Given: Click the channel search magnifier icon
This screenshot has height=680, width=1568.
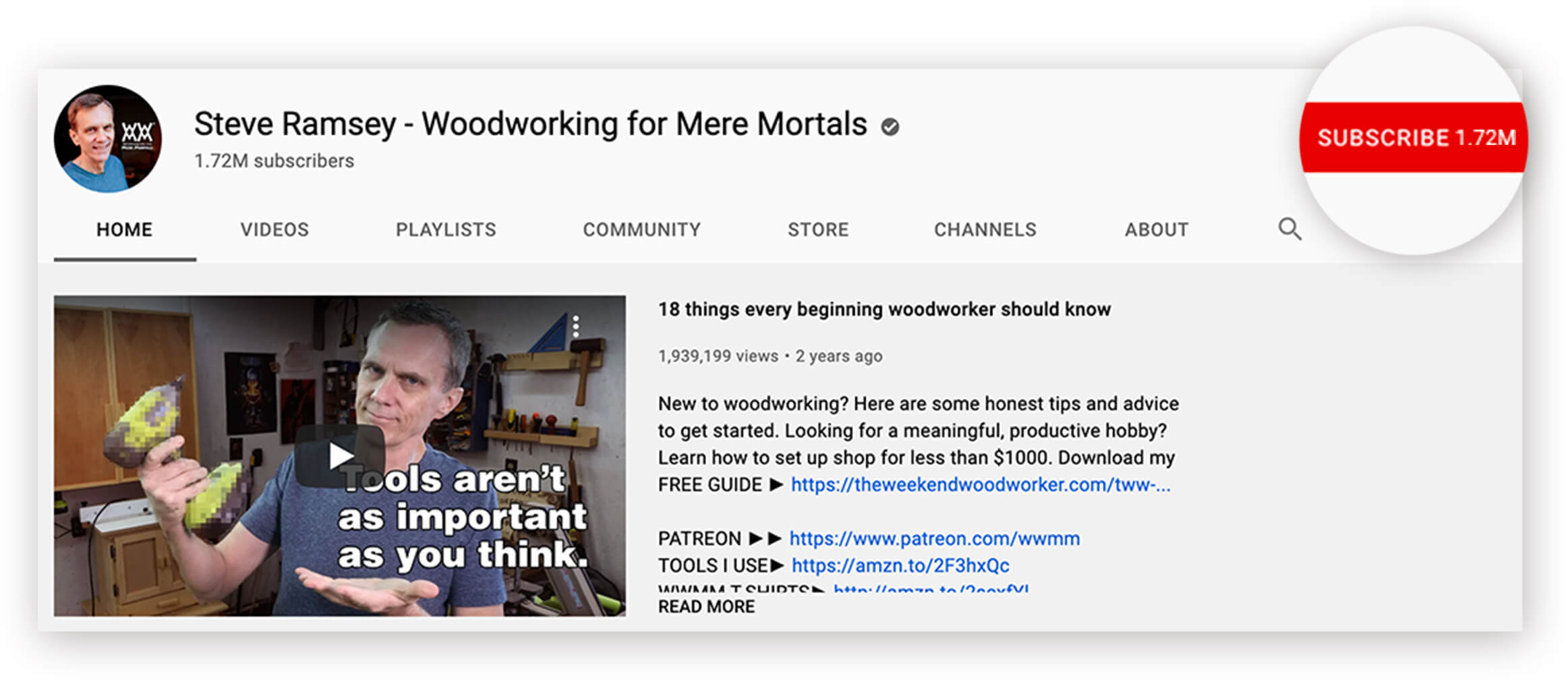Looking at the screenshot, I should [x=1289, y=229].
